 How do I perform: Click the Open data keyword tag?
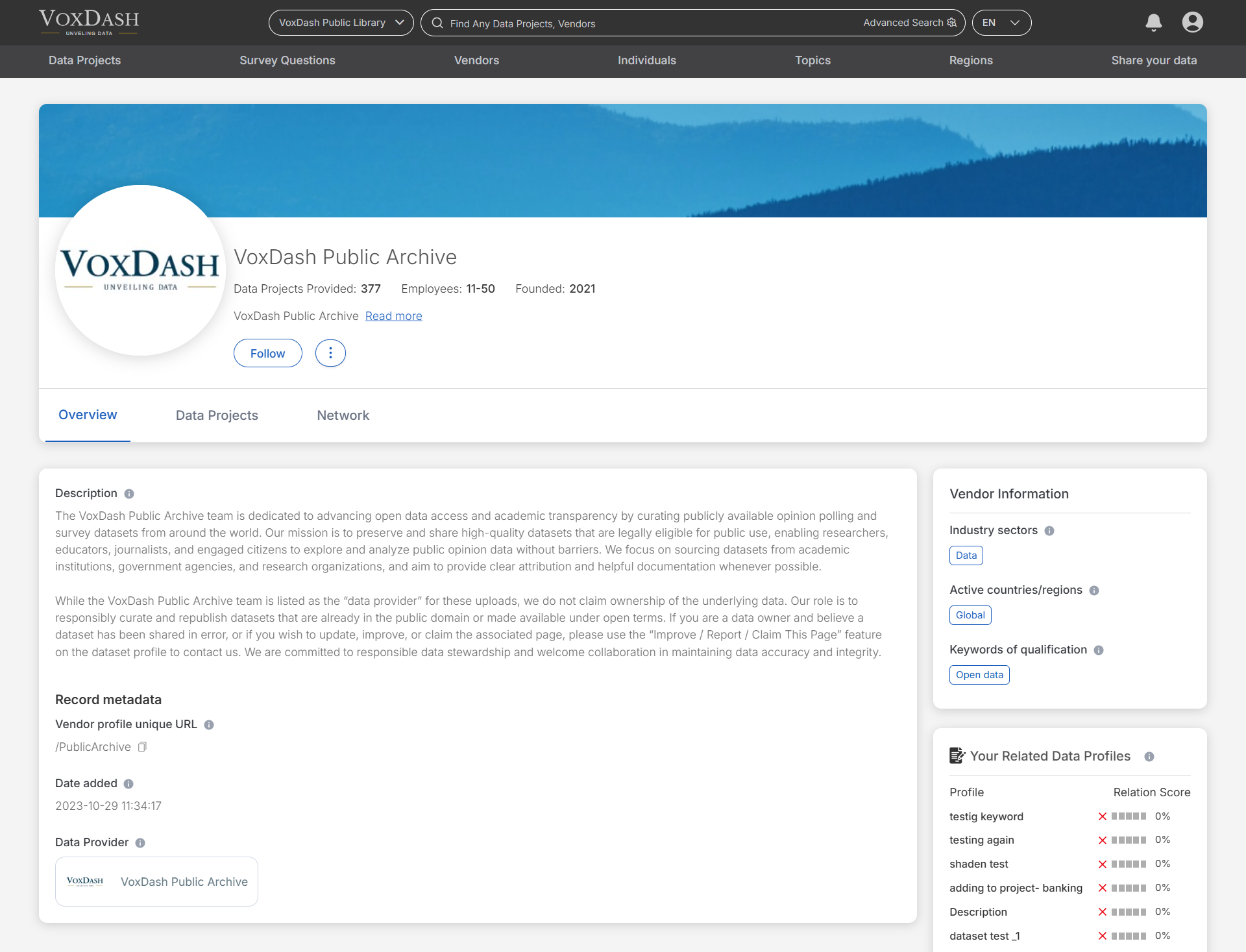979,675
